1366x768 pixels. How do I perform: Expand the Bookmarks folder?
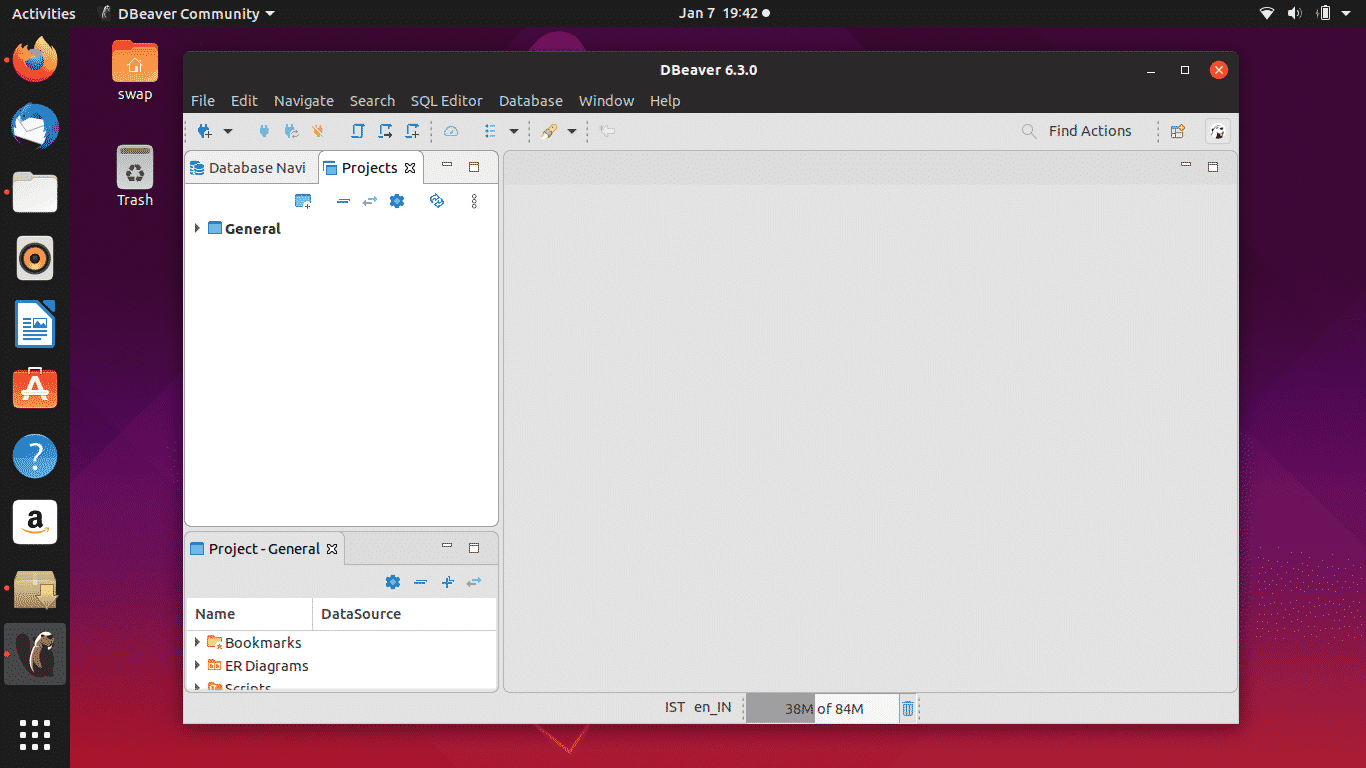click(197, 642)
